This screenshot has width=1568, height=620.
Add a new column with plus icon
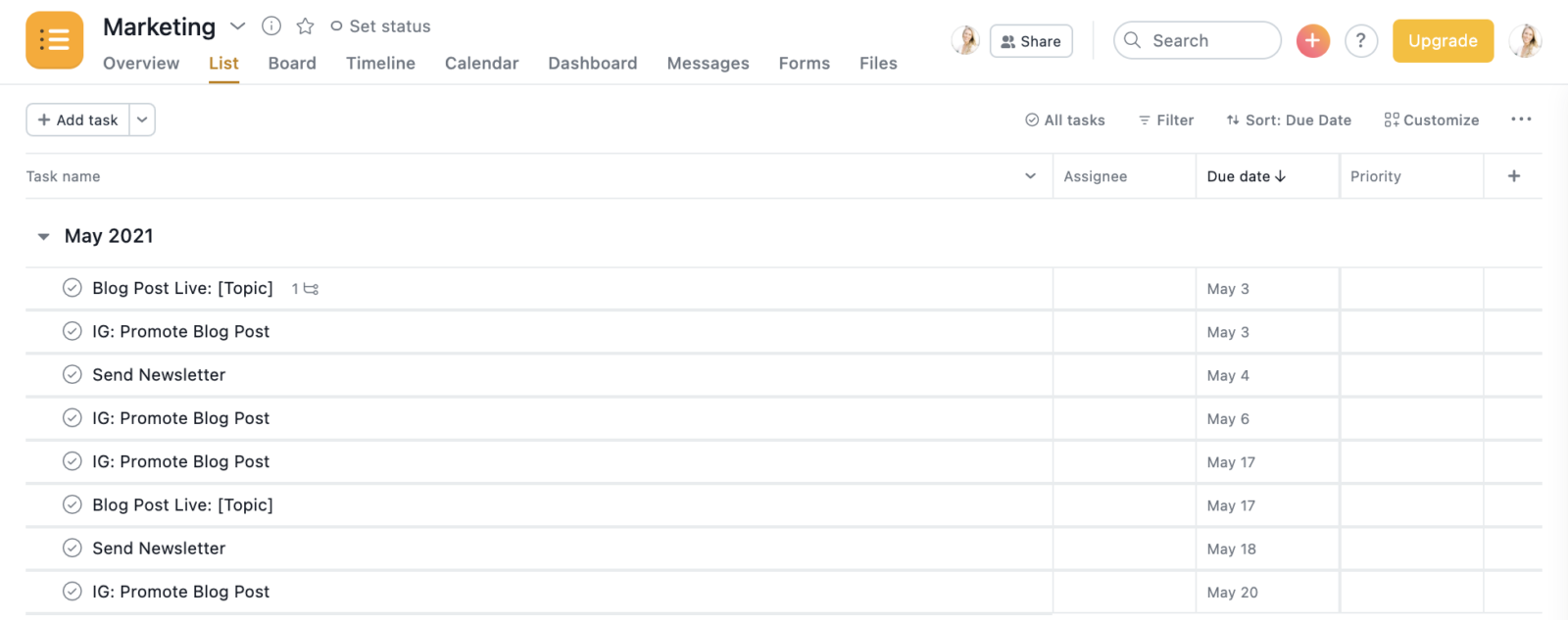click(1513, 176)
